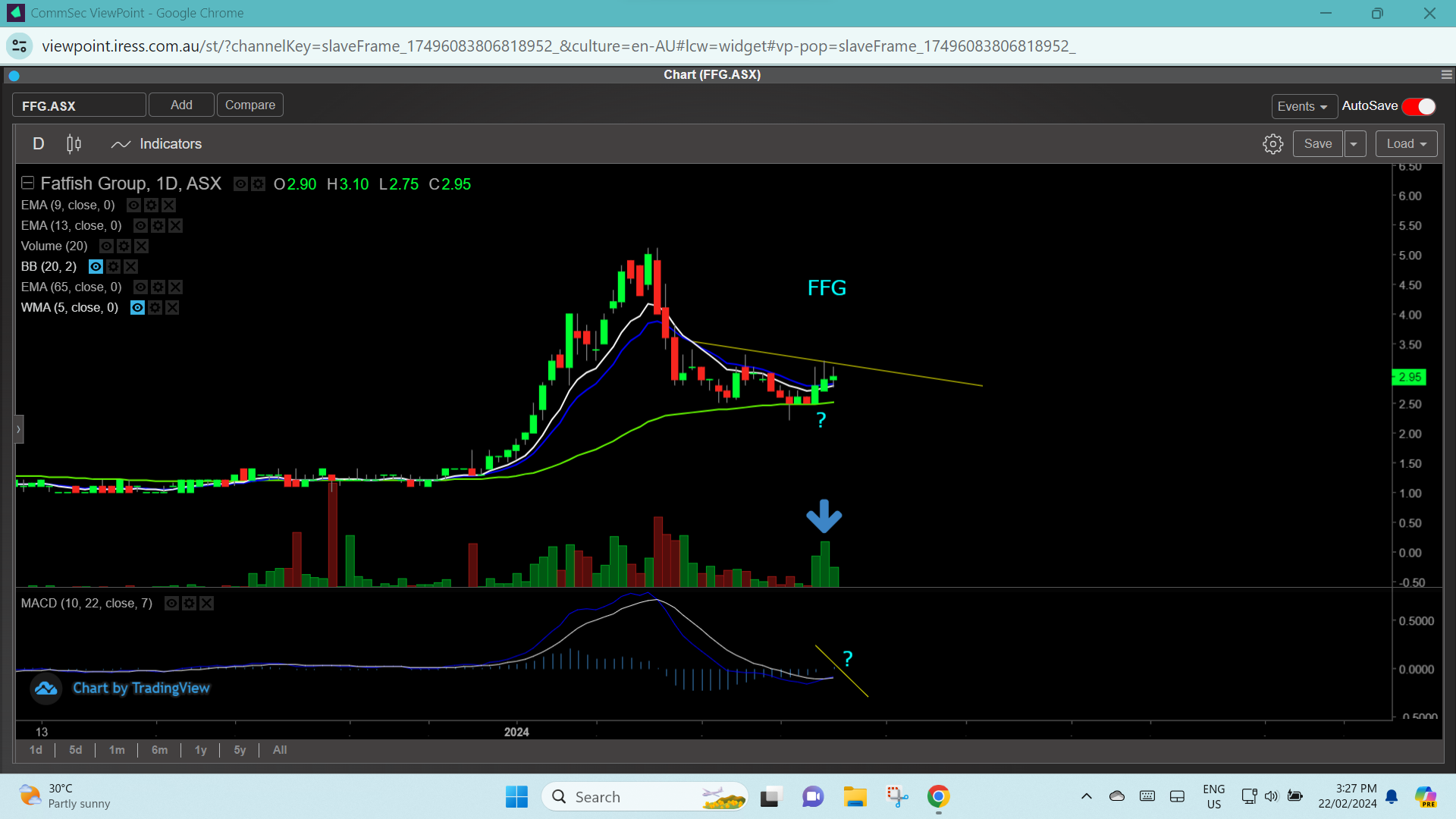Viewport: 1456px width, 819px height.
Task: Click the blue status dot beside chart title
Action: (14, 75)
